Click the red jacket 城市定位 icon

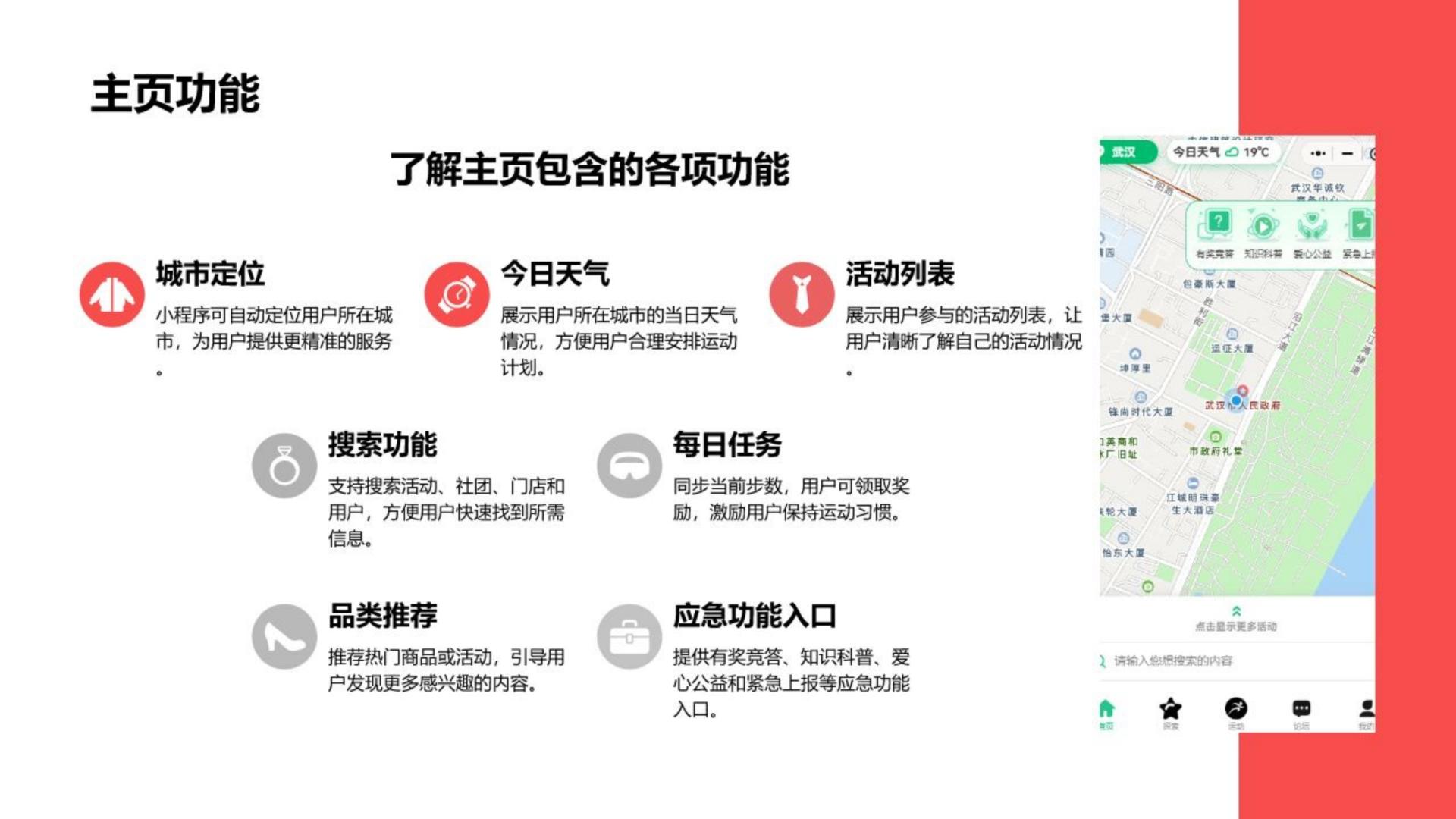point(112,295)
